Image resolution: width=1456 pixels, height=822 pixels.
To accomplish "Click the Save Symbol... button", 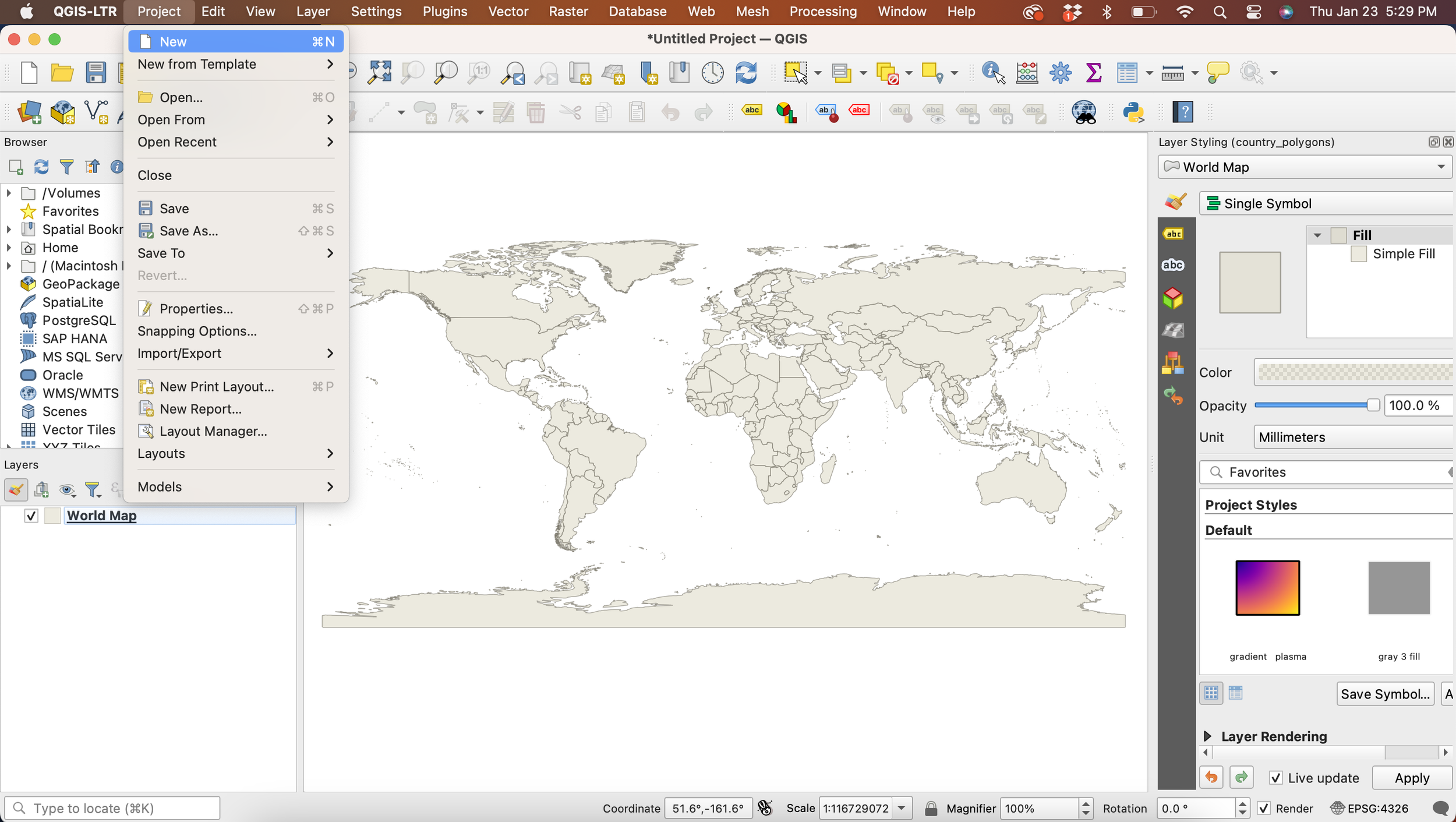I will click(1385, 694).
